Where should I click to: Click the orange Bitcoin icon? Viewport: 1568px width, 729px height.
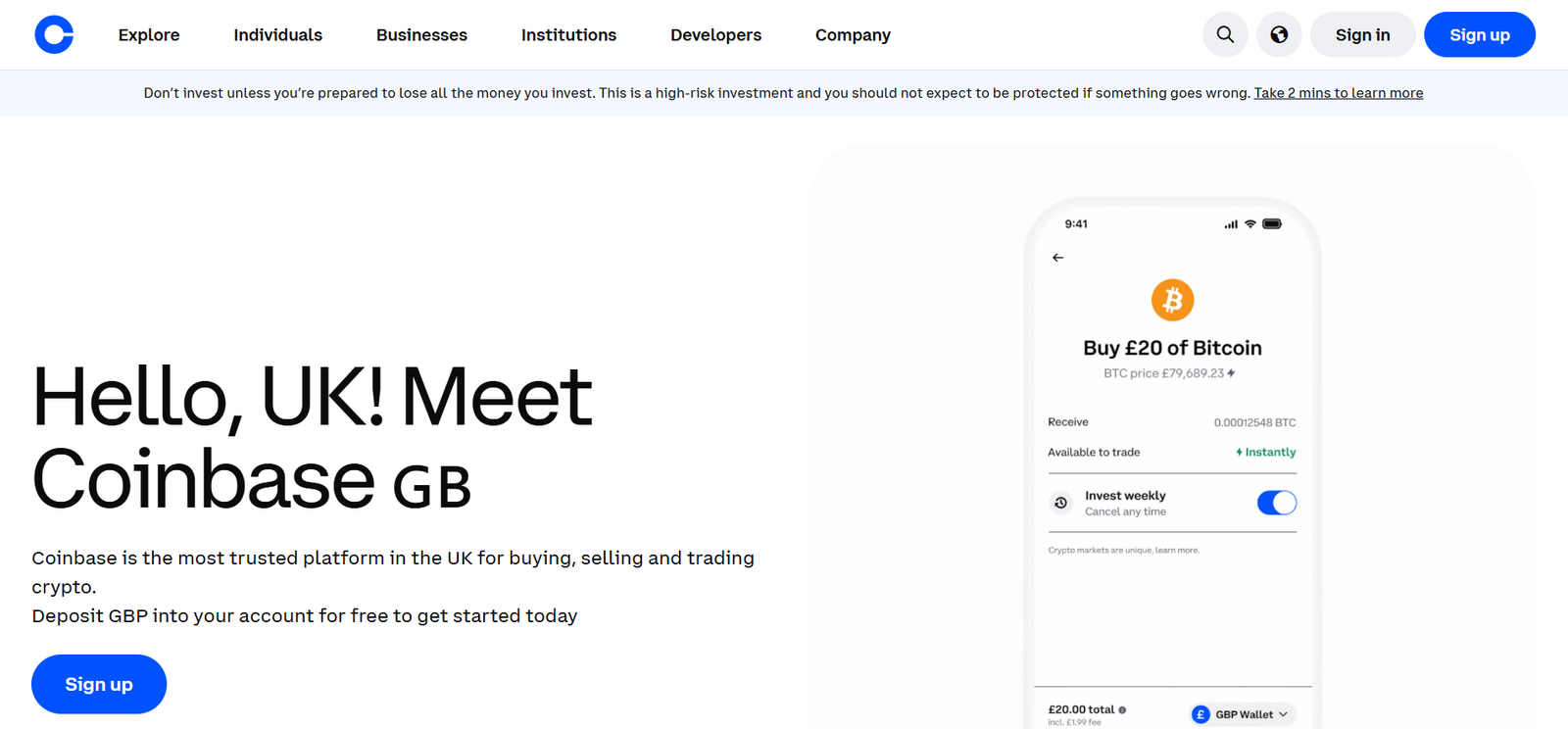click(1172, 300)
